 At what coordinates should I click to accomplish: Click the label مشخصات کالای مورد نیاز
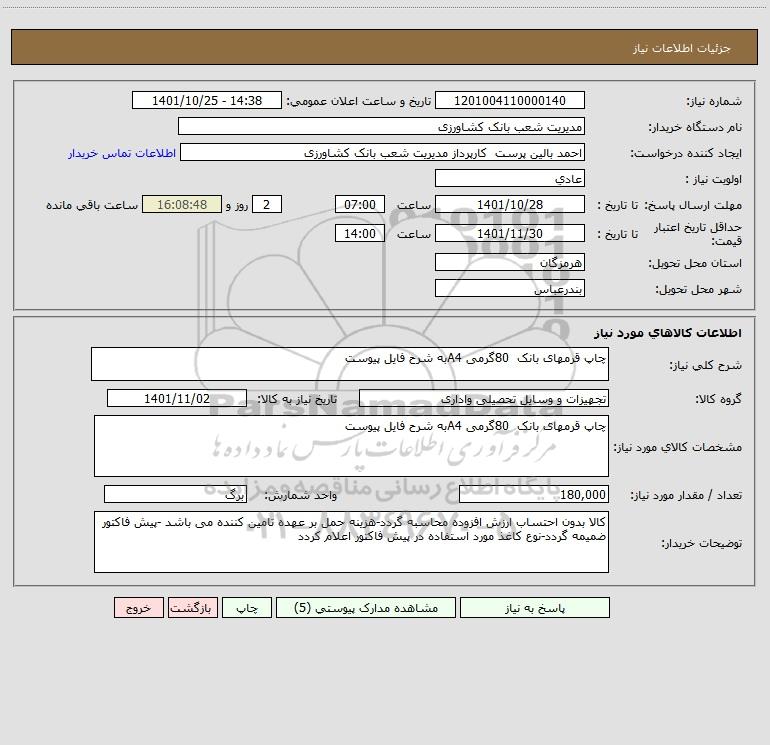tap(678, 447)
